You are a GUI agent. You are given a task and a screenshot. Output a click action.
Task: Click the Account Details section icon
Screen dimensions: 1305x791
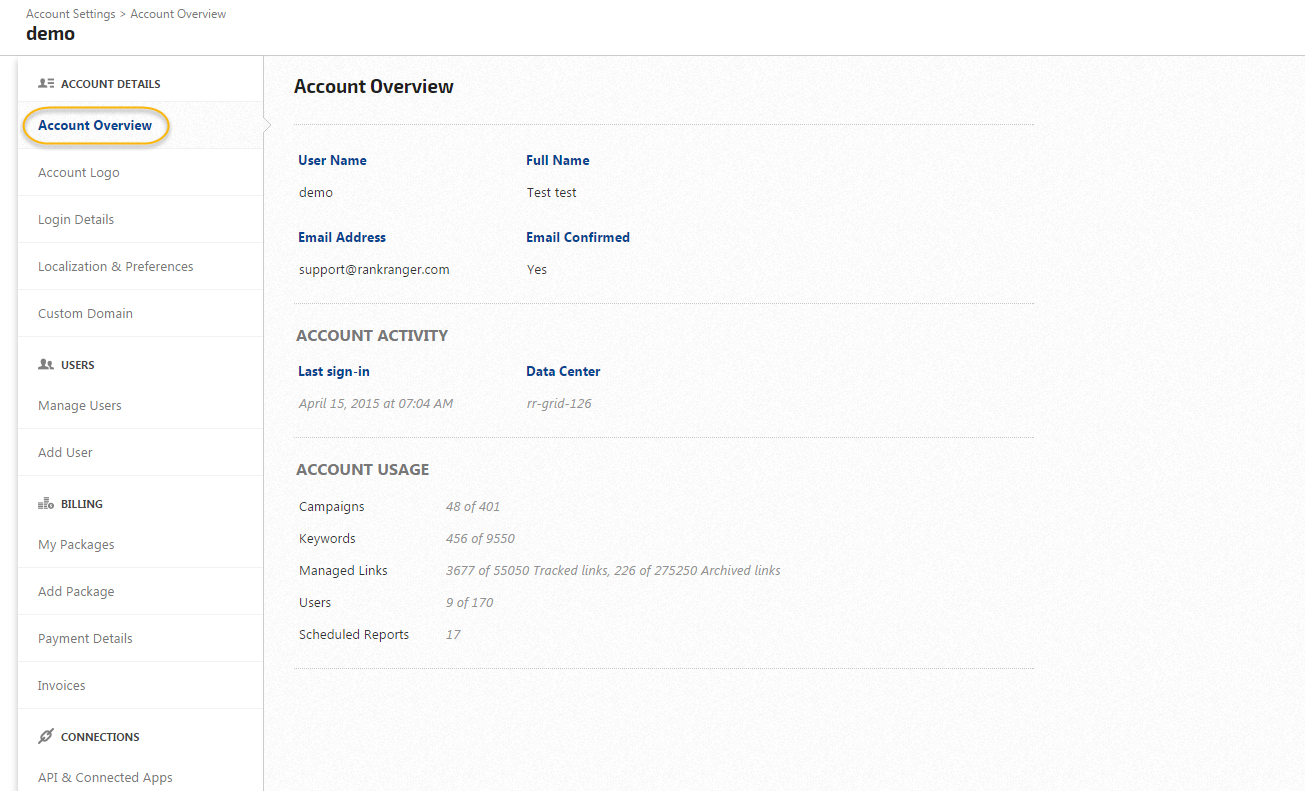46,84
